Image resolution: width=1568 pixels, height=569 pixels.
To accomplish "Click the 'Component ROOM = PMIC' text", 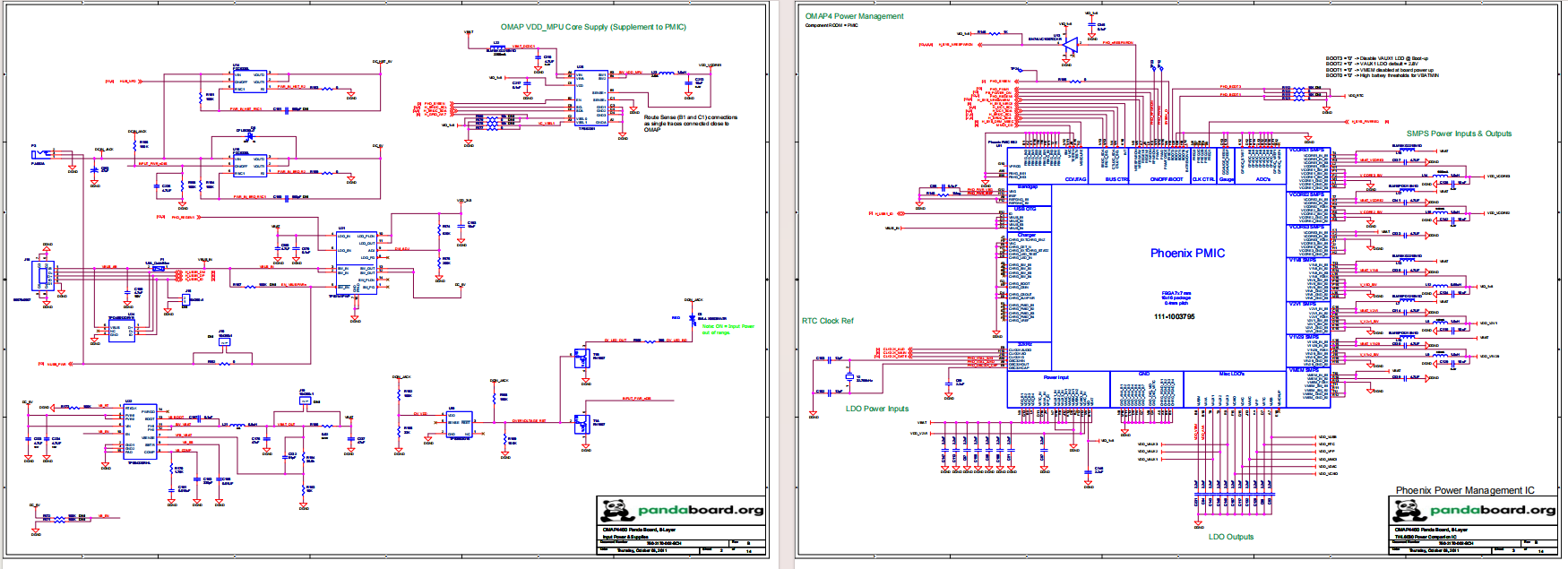I will (x=831, y=25).
